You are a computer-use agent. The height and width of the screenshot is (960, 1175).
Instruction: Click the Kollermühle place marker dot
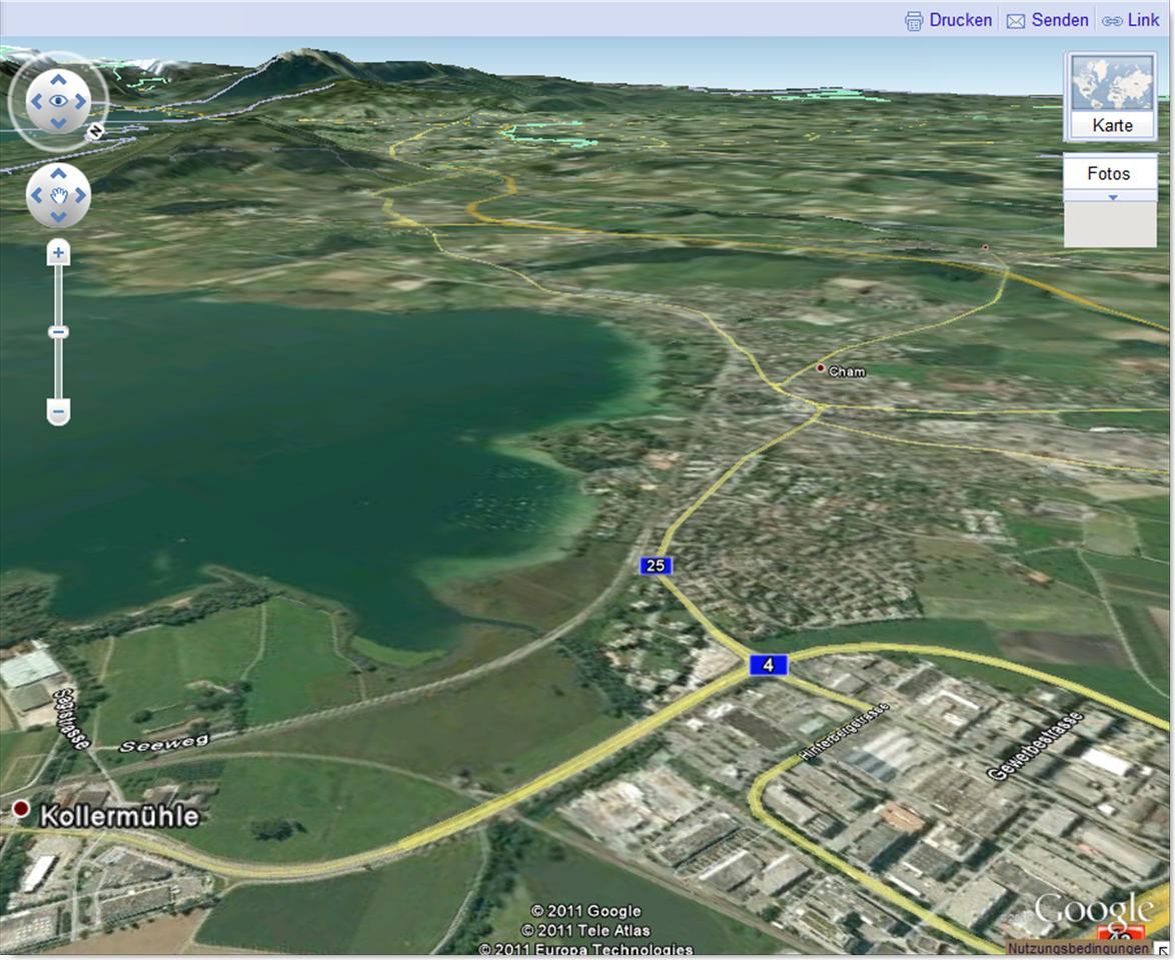click(x=21, y=809)
